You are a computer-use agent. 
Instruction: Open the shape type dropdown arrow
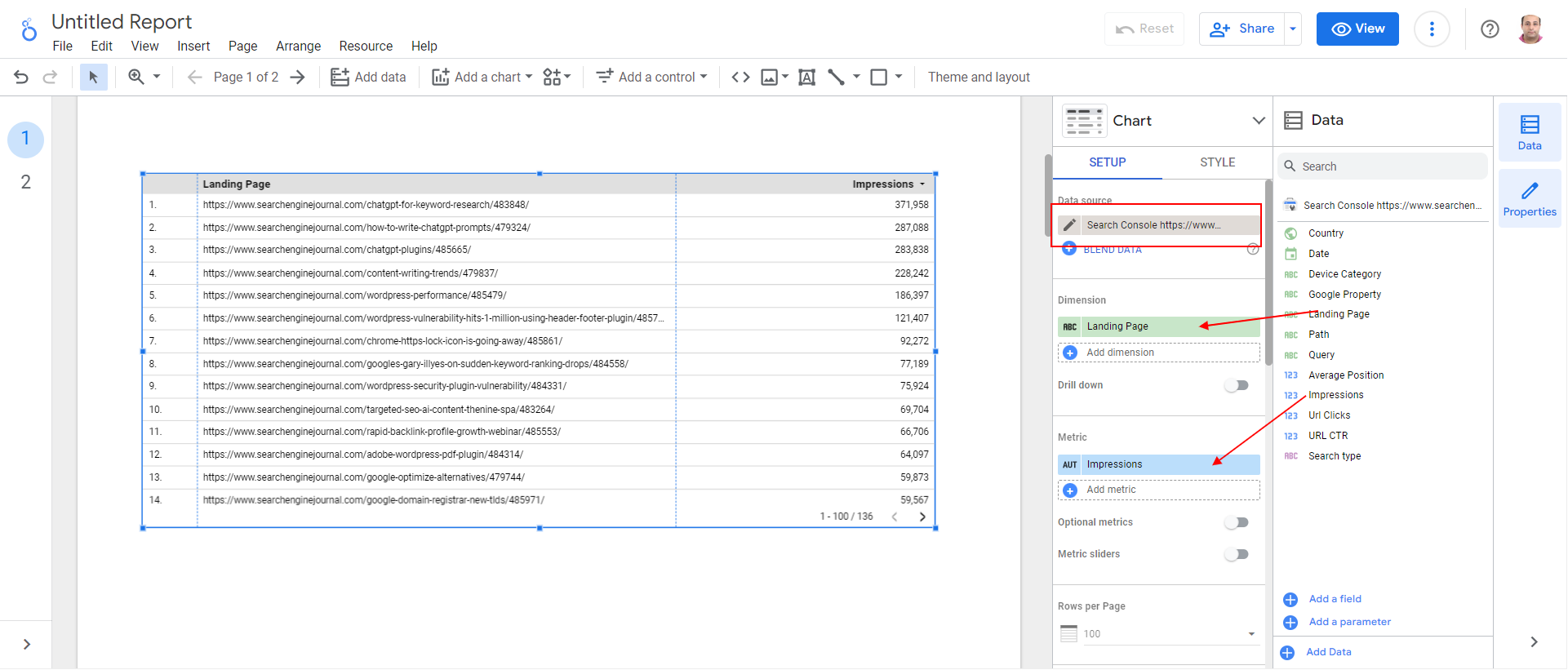click(899, 77)
